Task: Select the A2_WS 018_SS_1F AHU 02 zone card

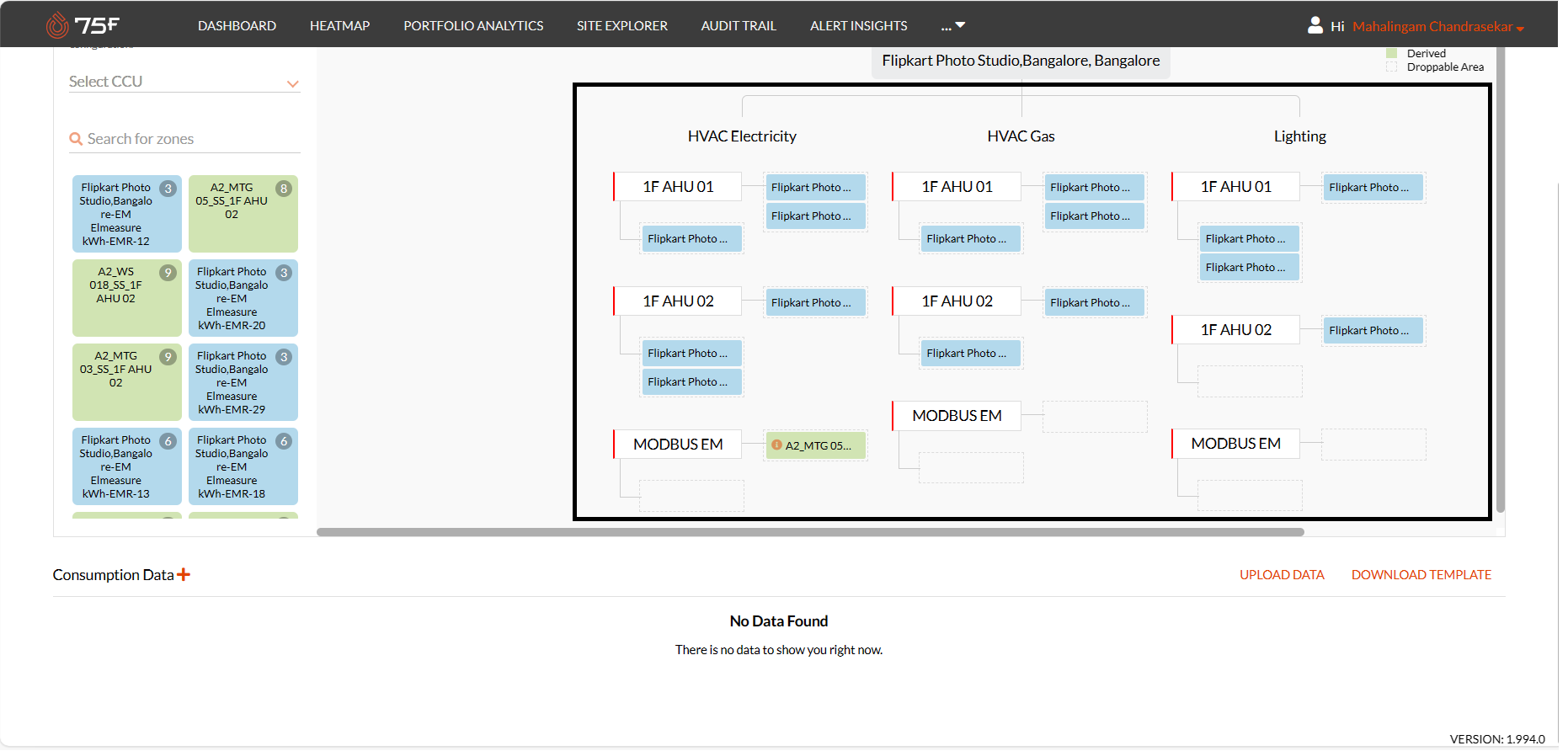Action: (x=127, y=298)
